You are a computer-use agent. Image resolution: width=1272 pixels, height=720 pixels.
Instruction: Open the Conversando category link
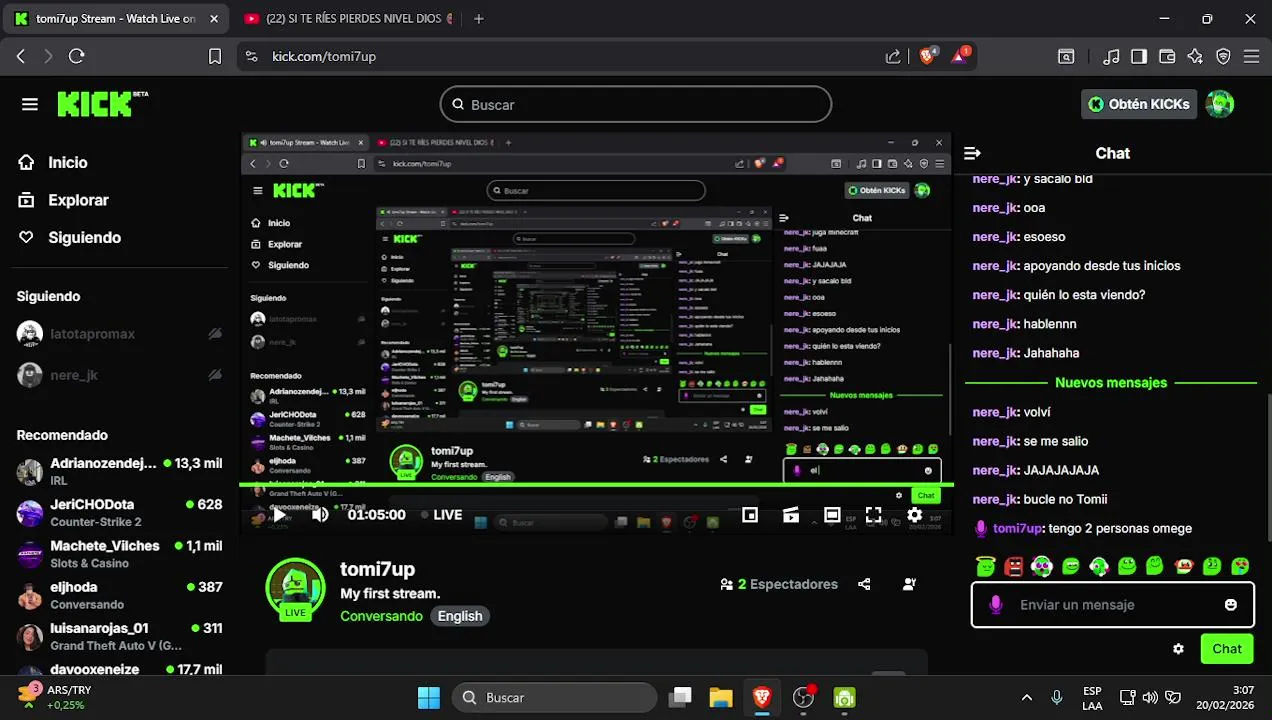pos(381,616)
